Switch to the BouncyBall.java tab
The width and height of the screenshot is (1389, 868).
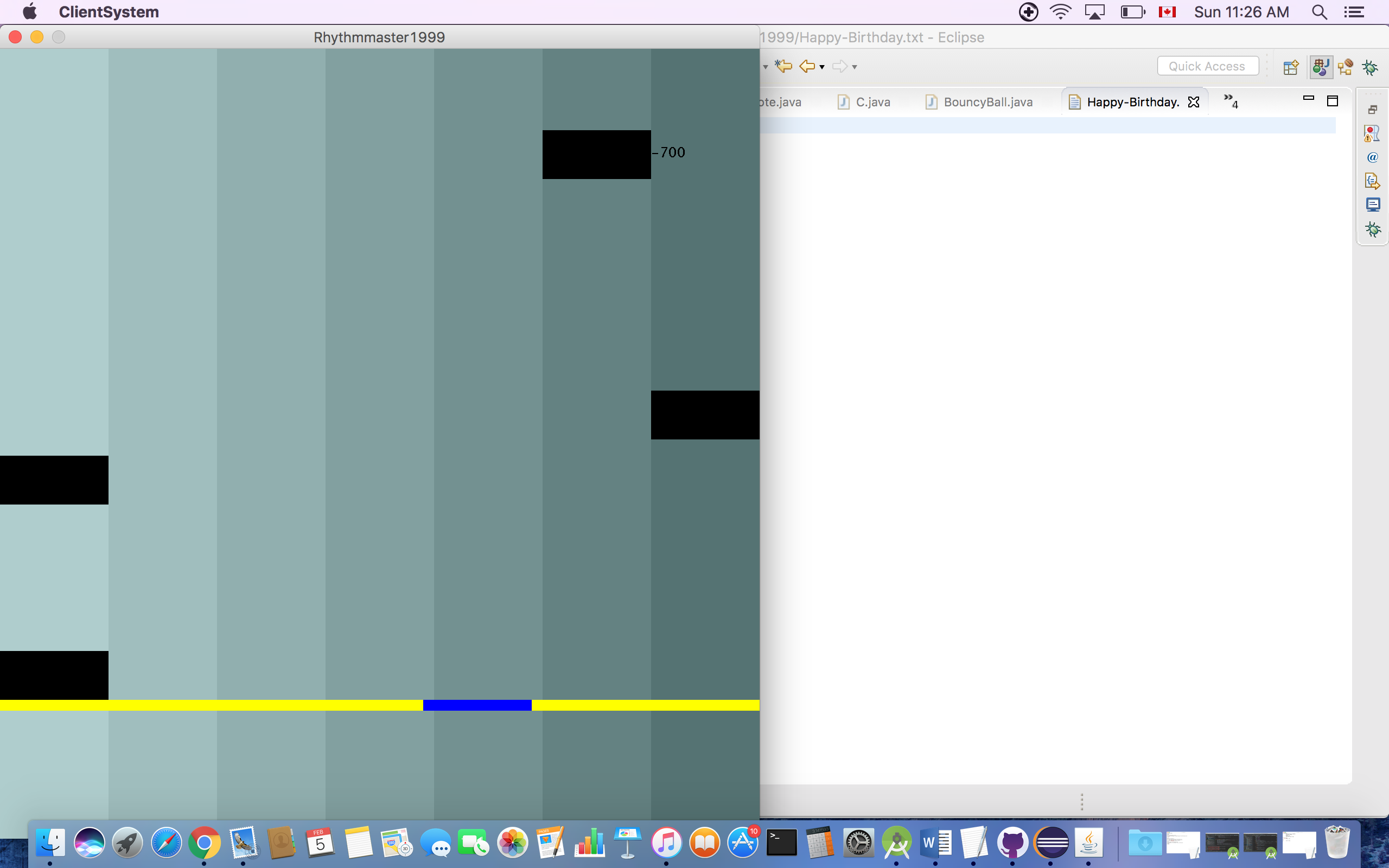[987, 102]
